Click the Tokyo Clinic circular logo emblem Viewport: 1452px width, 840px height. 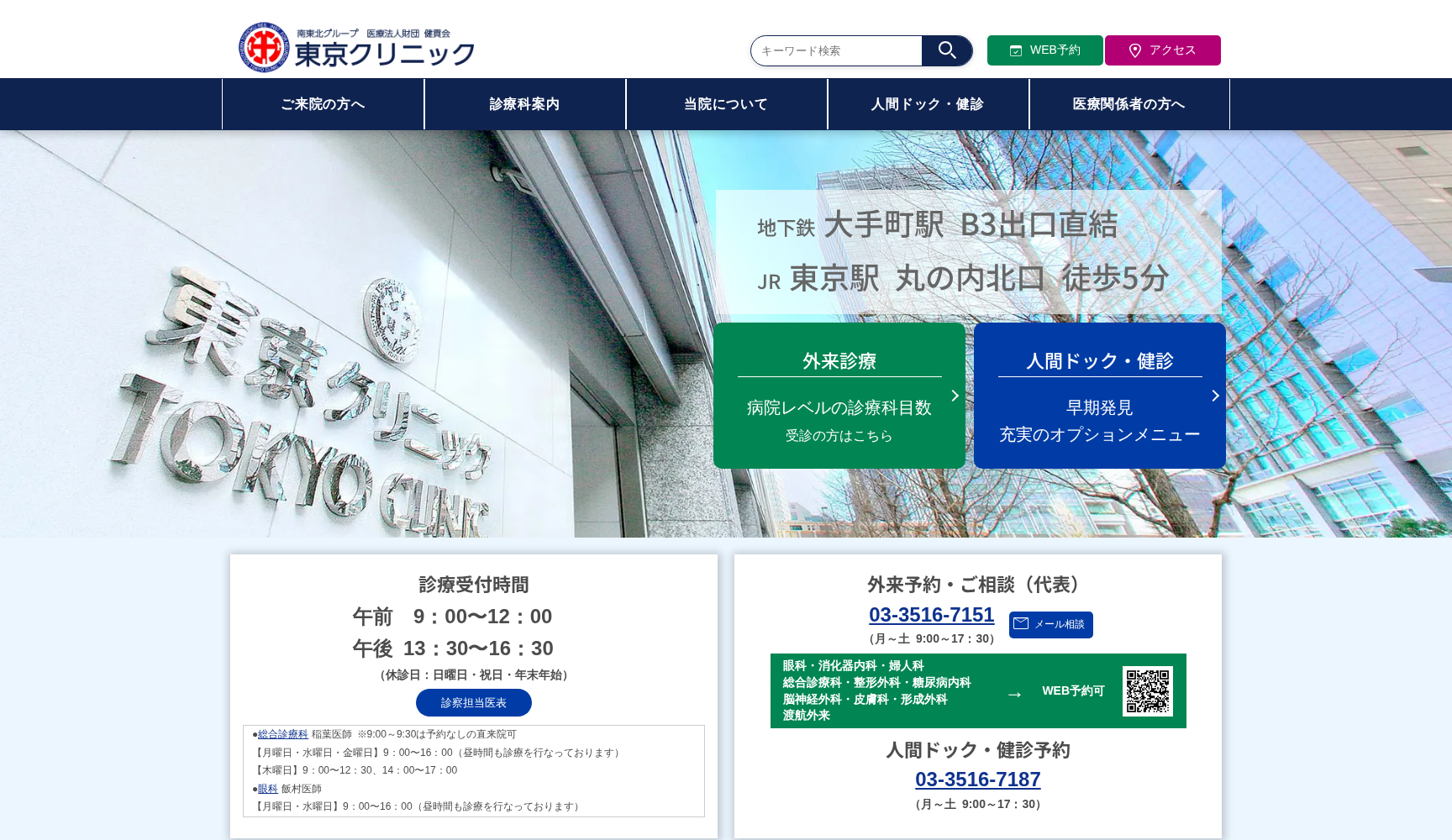click(262, 48)
